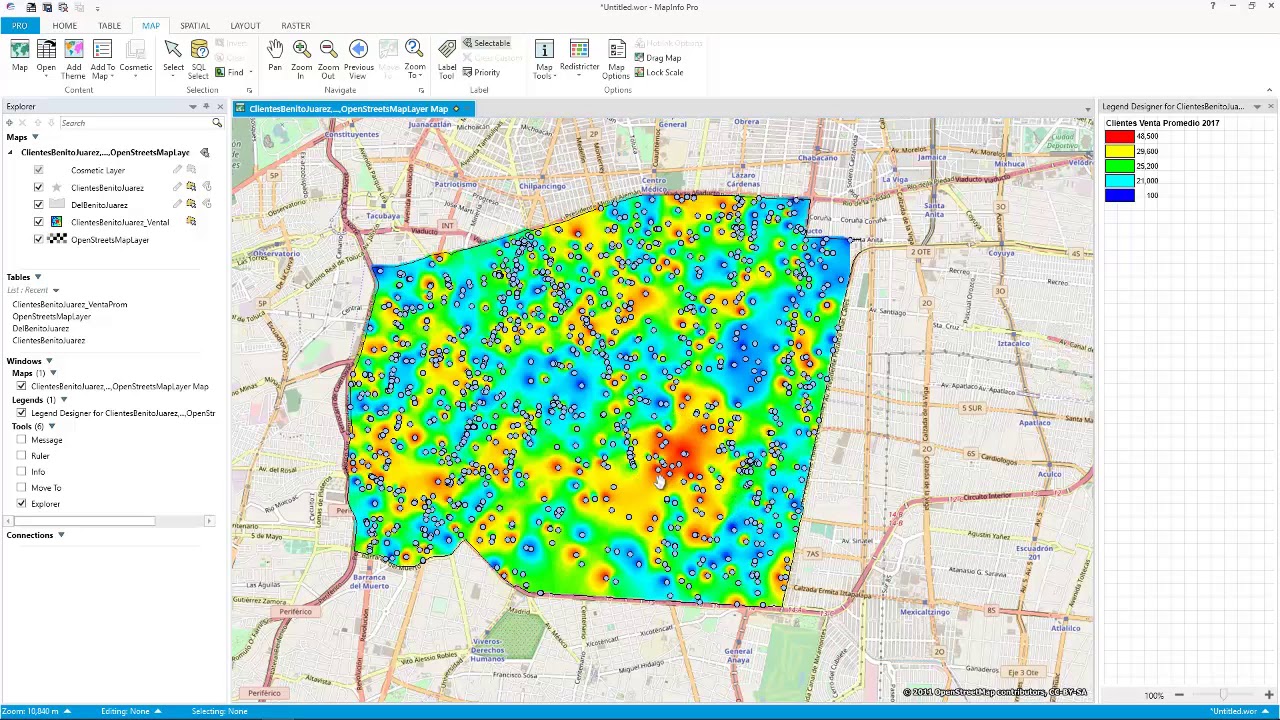1280x720 pixels.
Task: Collapse the ClientesBenitoJuarez map tree node
Action: [x=11, y=152]
